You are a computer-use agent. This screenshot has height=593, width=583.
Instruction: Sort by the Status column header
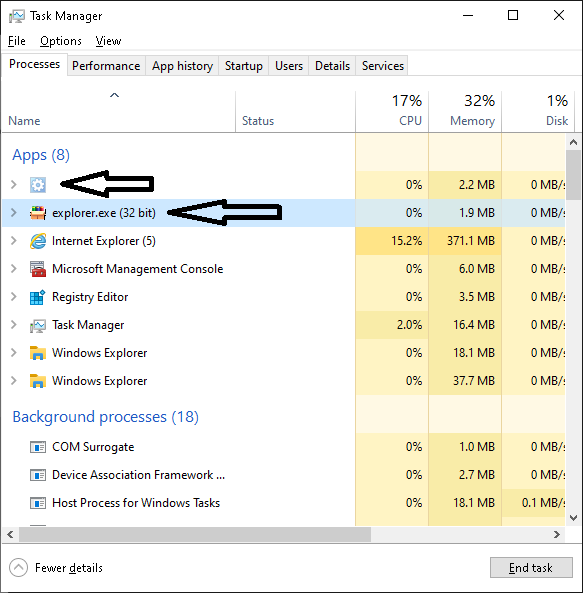pyautogui.click(x=295, y=112)
